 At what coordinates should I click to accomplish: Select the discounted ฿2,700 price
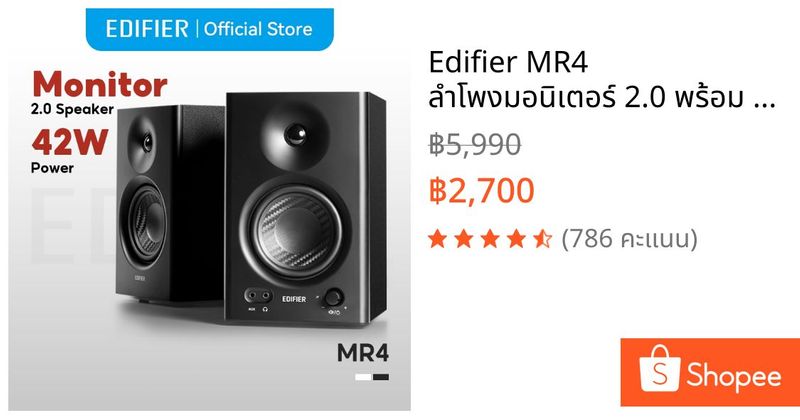[481, 190]
